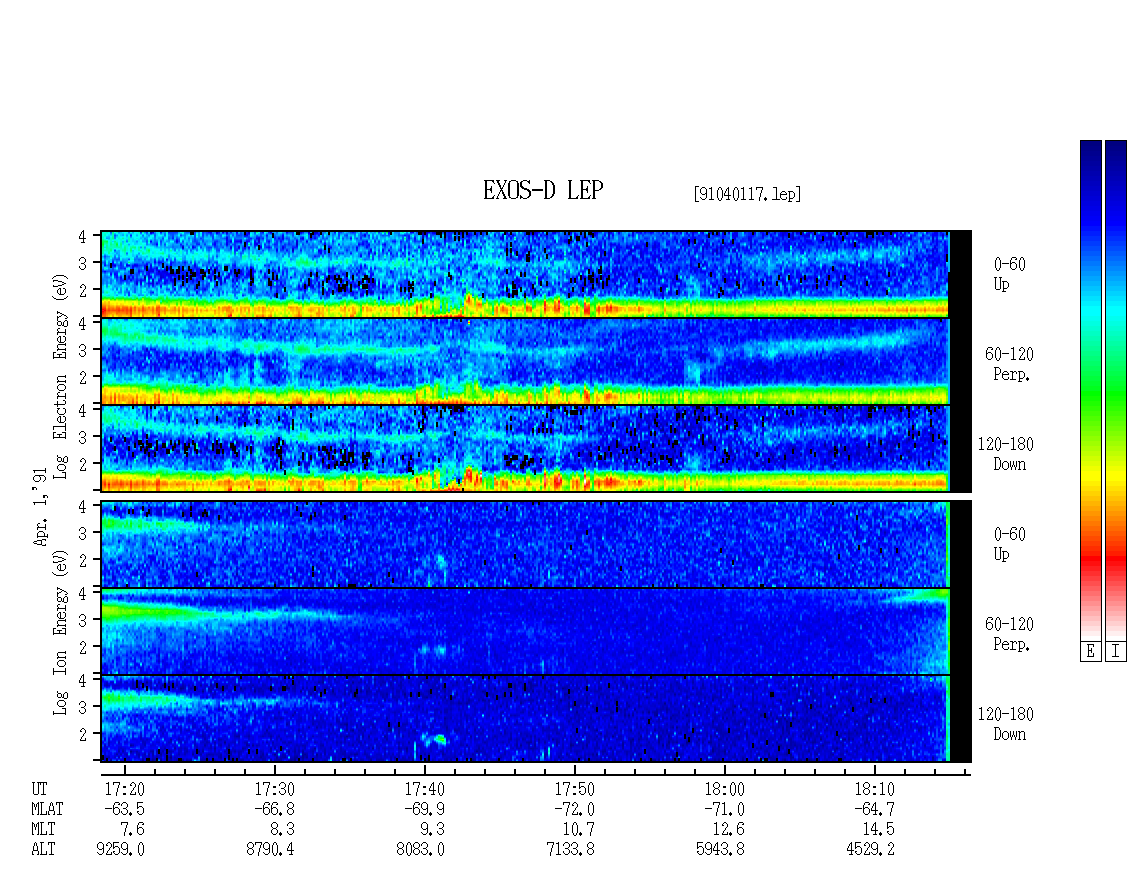Image resolution: width=1130 pixels, height=875 pixels.
Task: Click the boxed E label under the color bar
Action: point(1090,652)
